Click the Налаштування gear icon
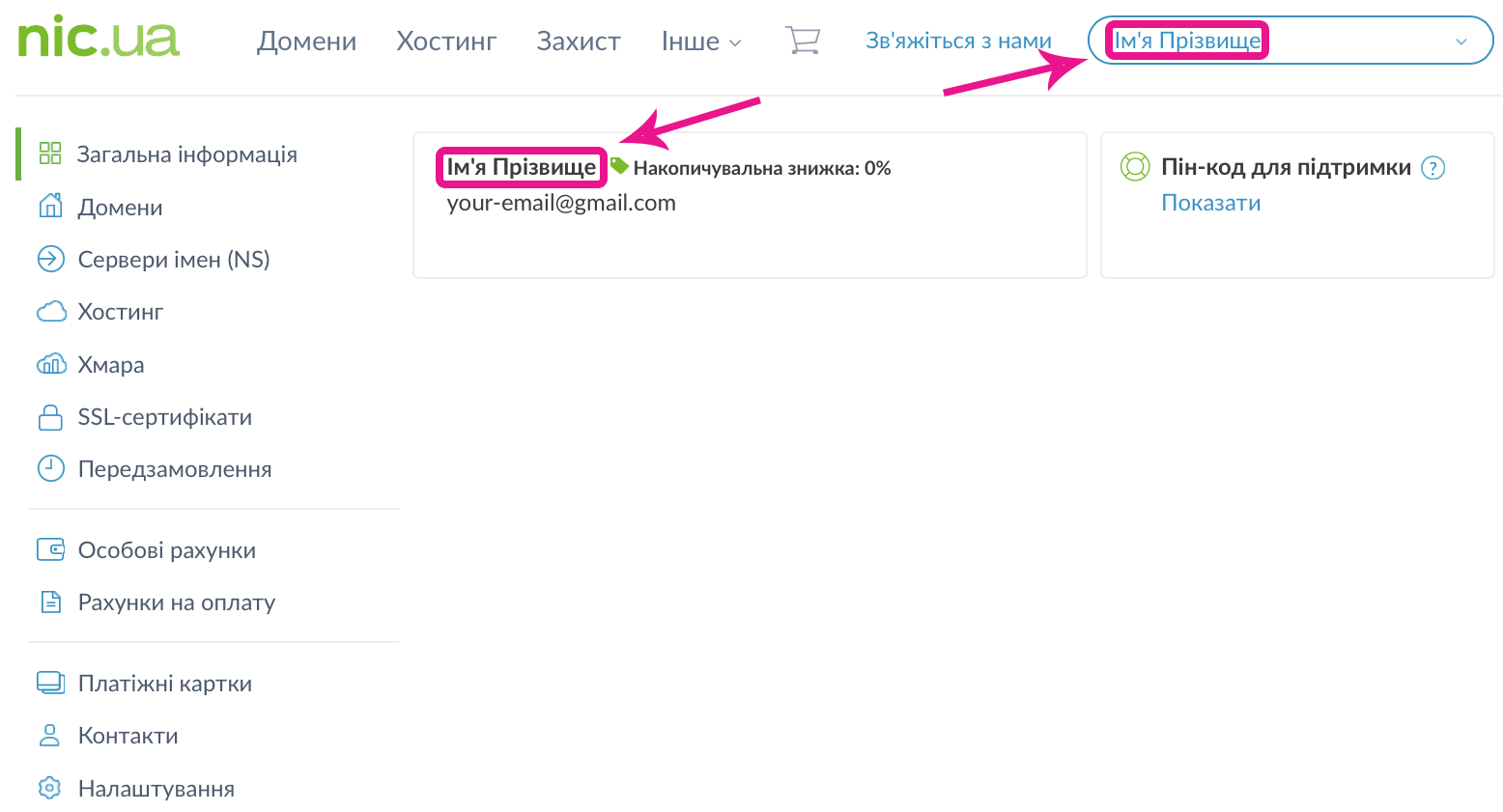 coord(50,788)
